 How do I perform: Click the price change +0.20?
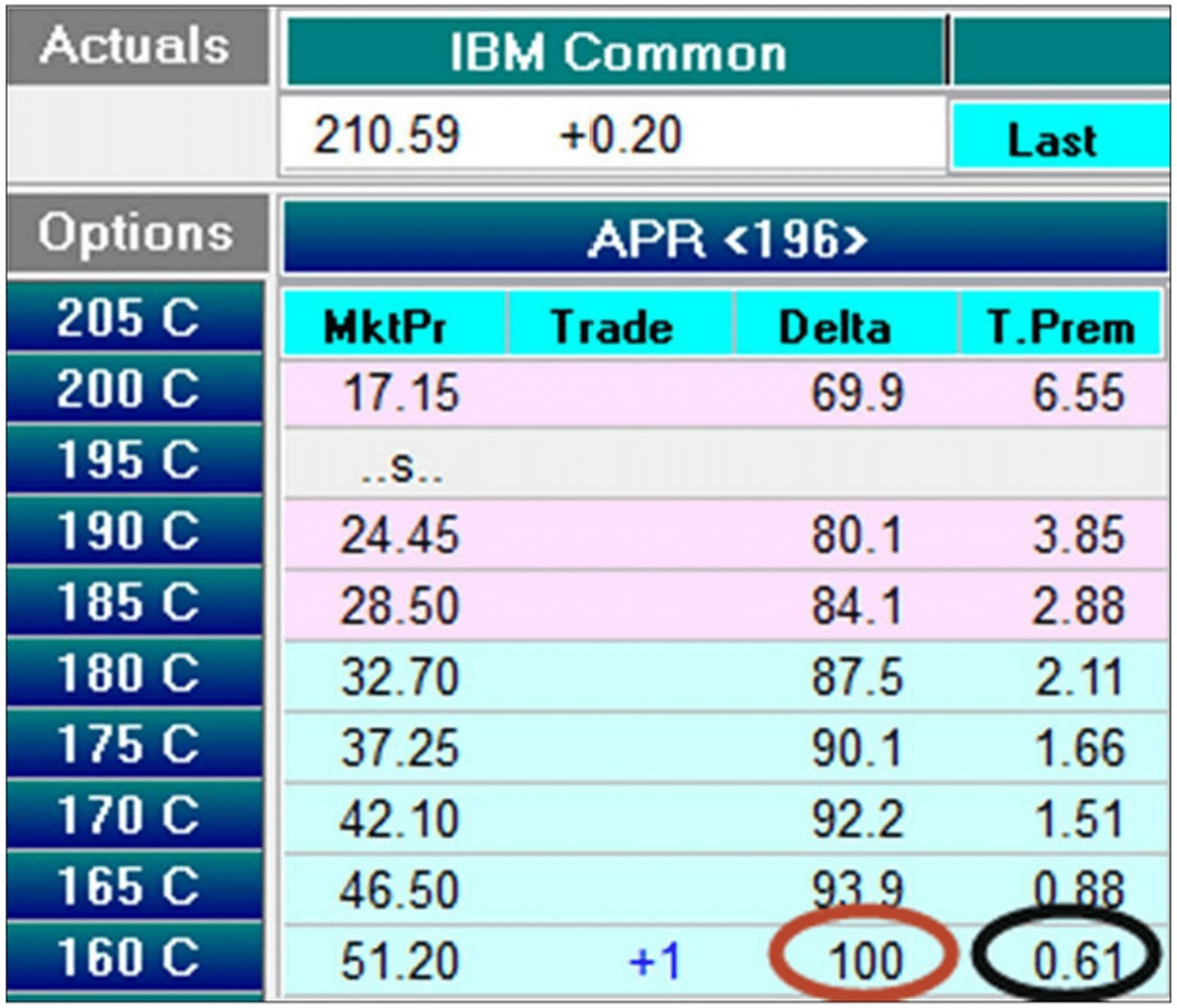(x=620, y=135)
